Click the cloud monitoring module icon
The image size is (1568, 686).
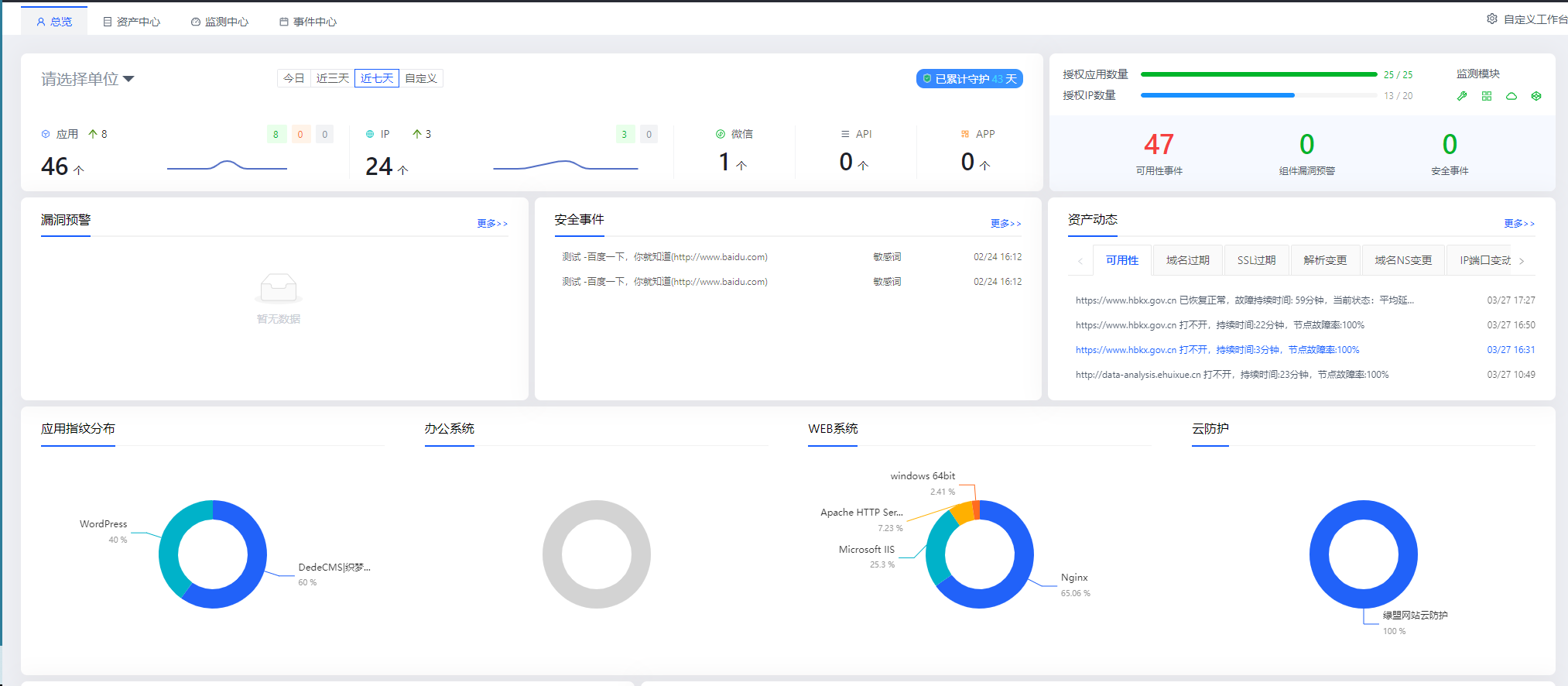[1512, 96]
